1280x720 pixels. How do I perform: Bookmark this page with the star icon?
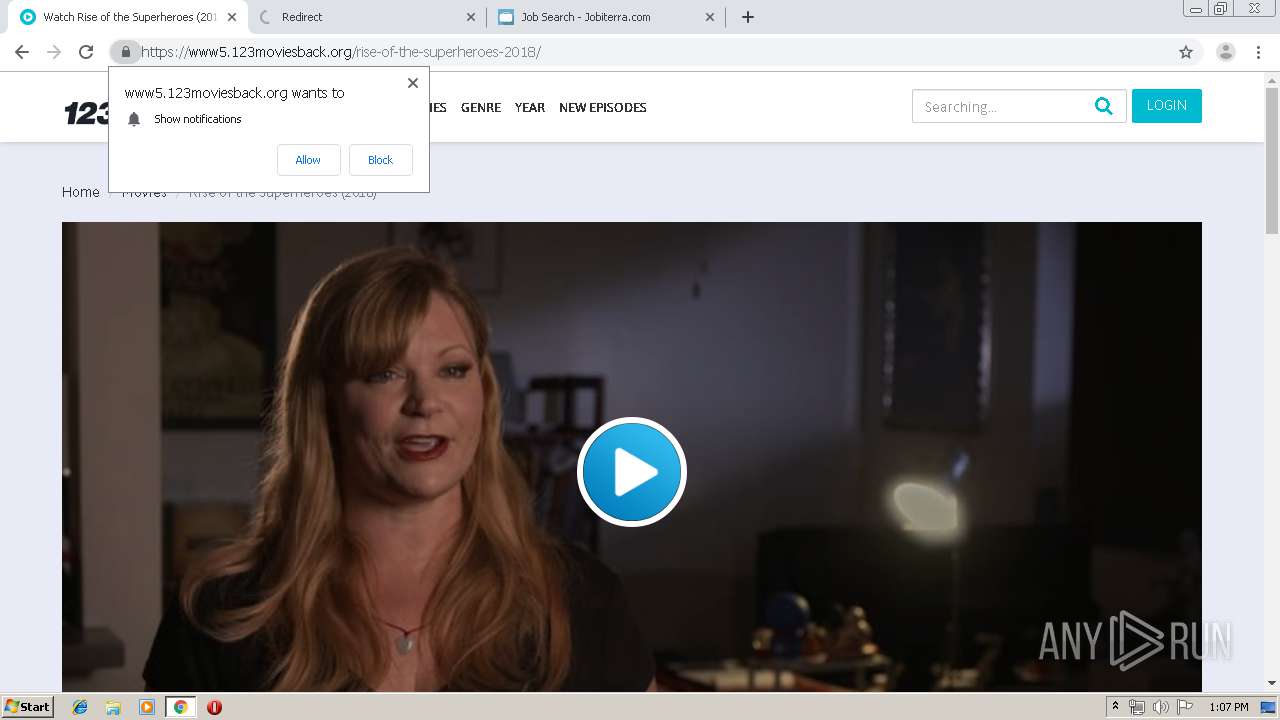[1186, 52]
